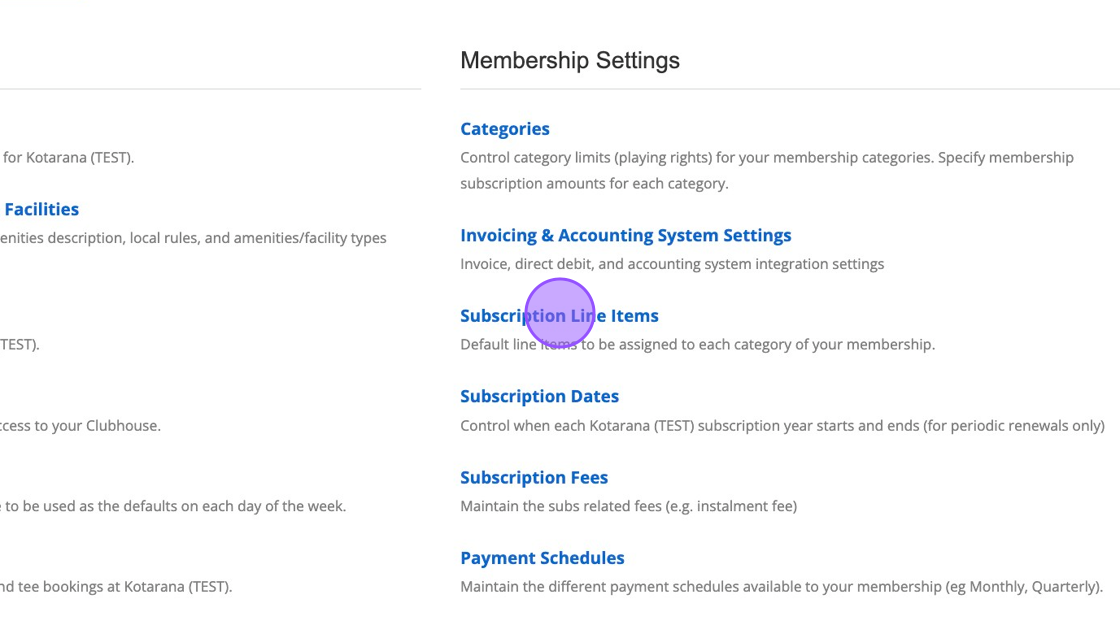Click the 'access to your Clubhouse' text

pyautogui.click(x=80, y=426)
